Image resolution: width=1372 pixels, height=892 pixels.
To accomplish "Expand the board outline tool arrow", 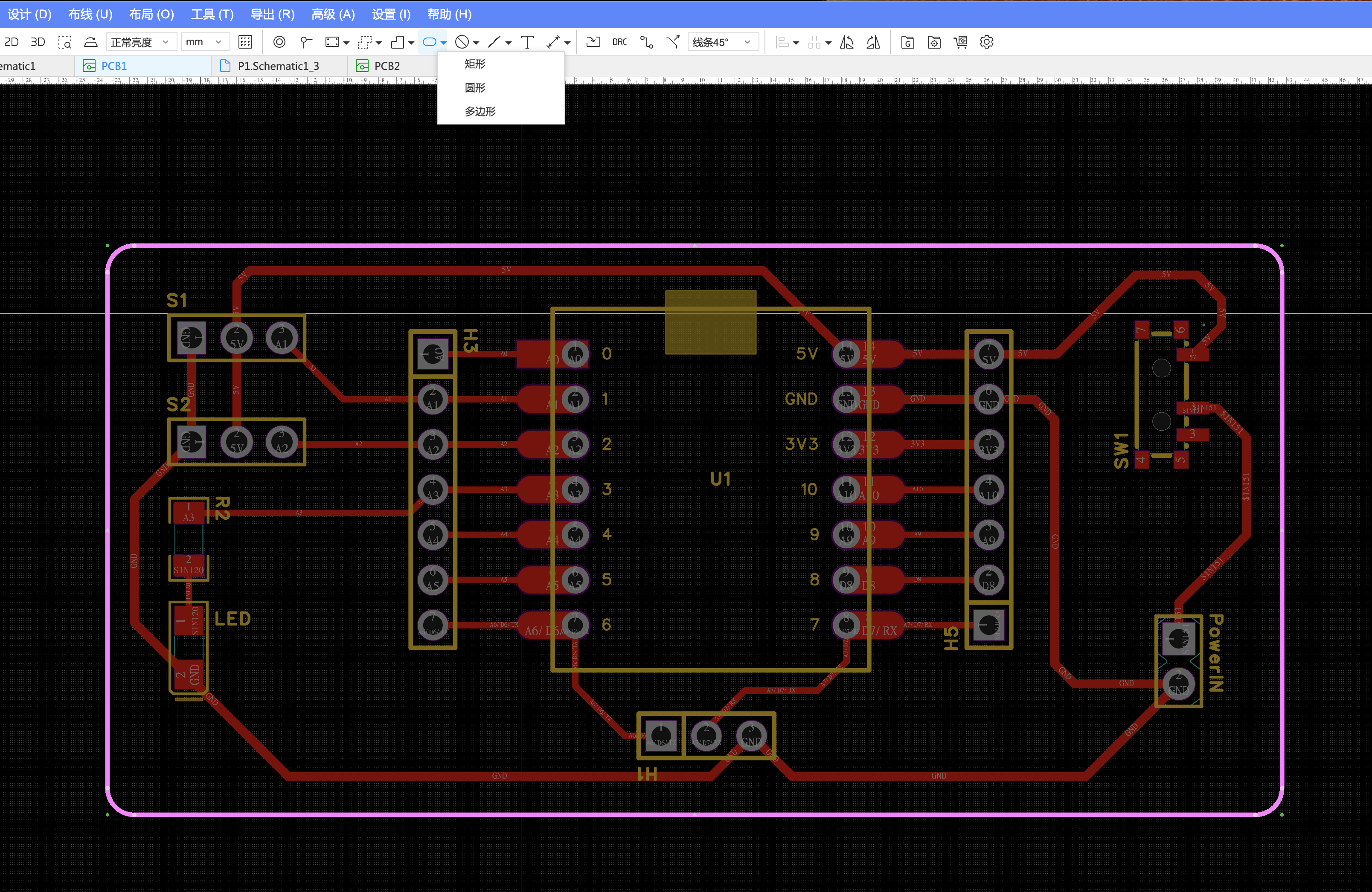I will tap(346, 43).
